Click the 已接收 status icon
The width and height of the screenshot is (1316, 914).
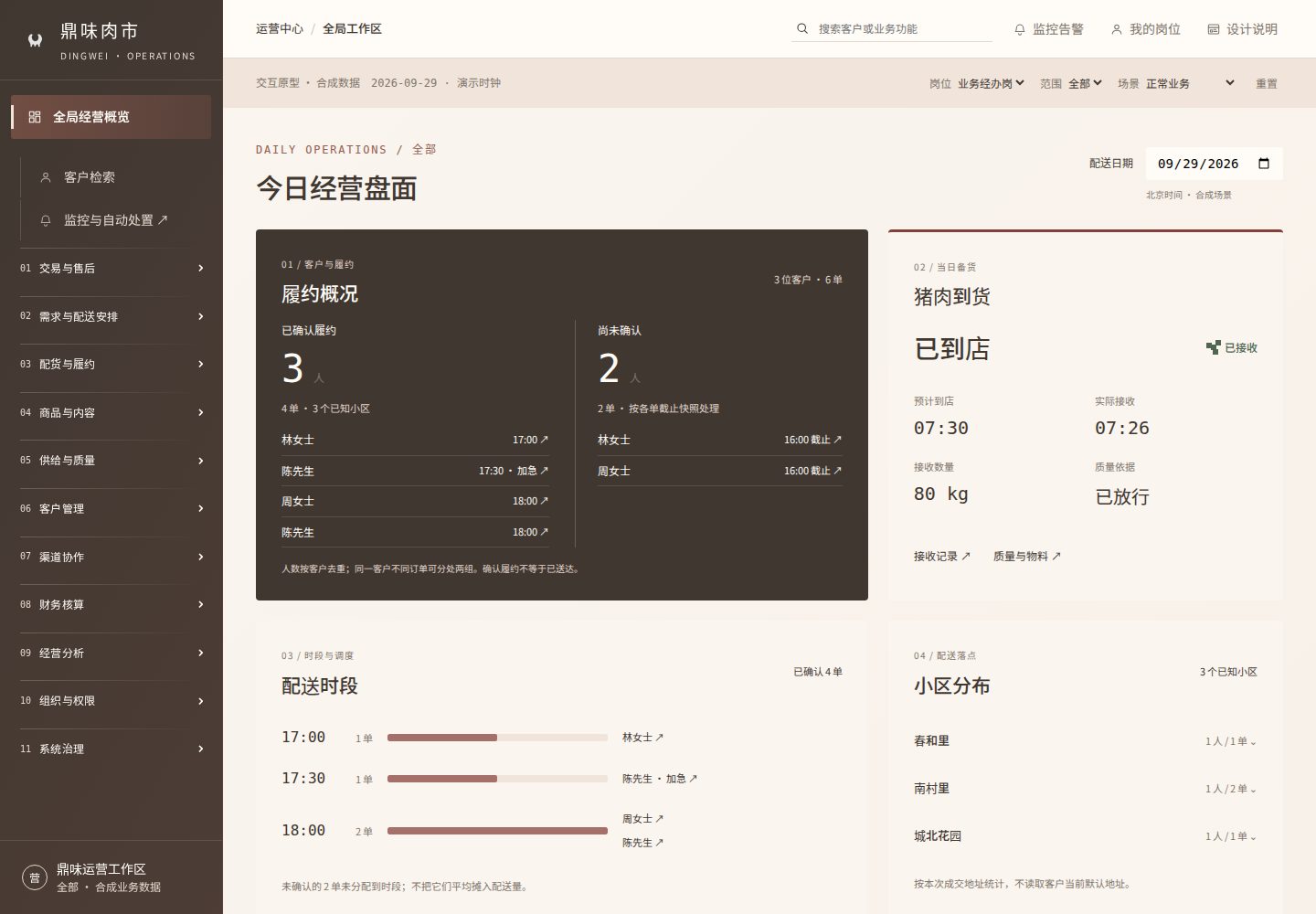click(x=1213, y=347)
